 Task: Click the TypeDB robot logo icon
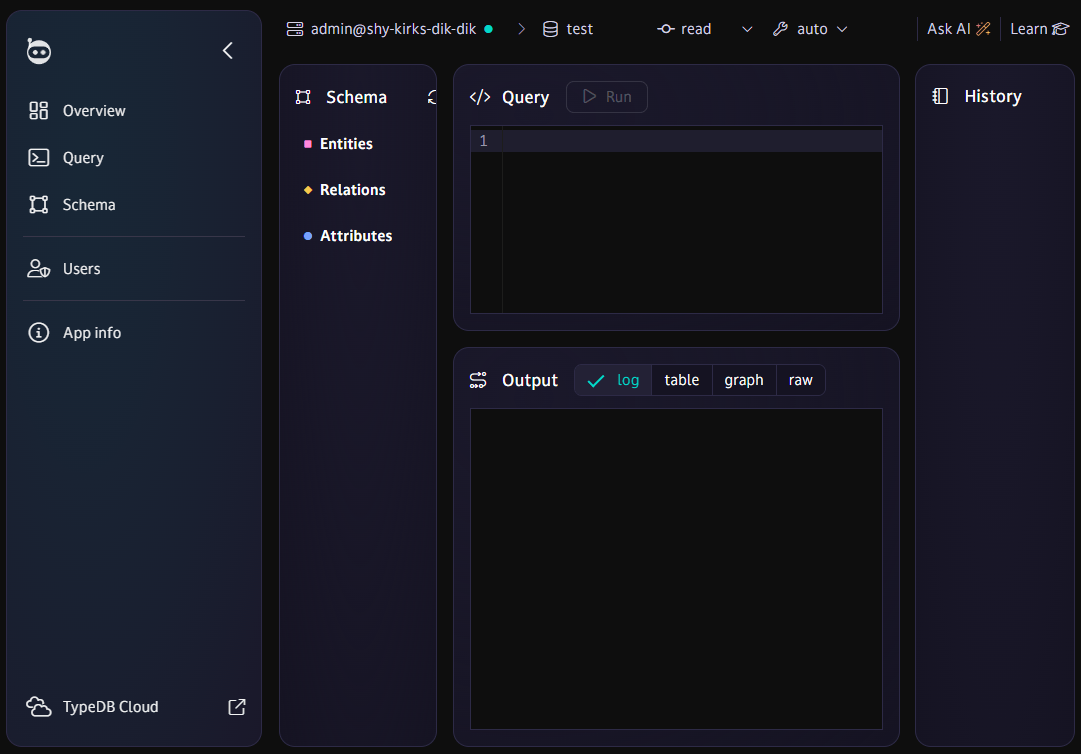38,50
